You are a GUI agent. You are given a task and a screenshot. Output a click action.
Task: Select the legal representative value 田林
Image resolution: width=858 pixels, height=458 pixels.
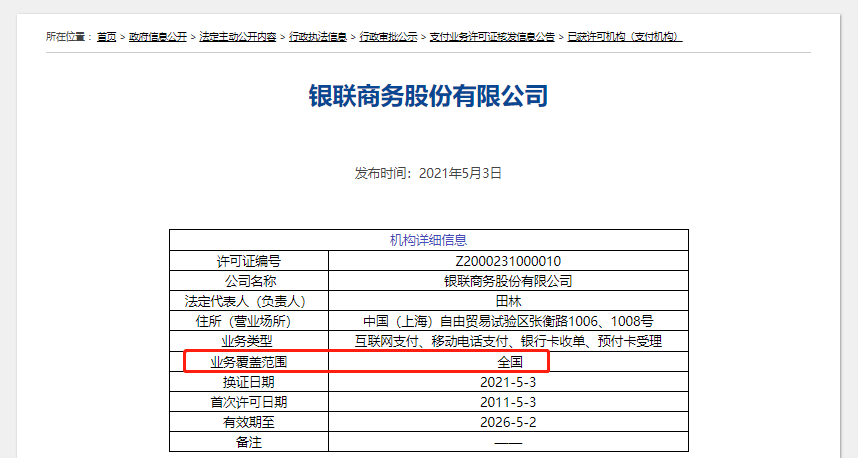point(508,302)
